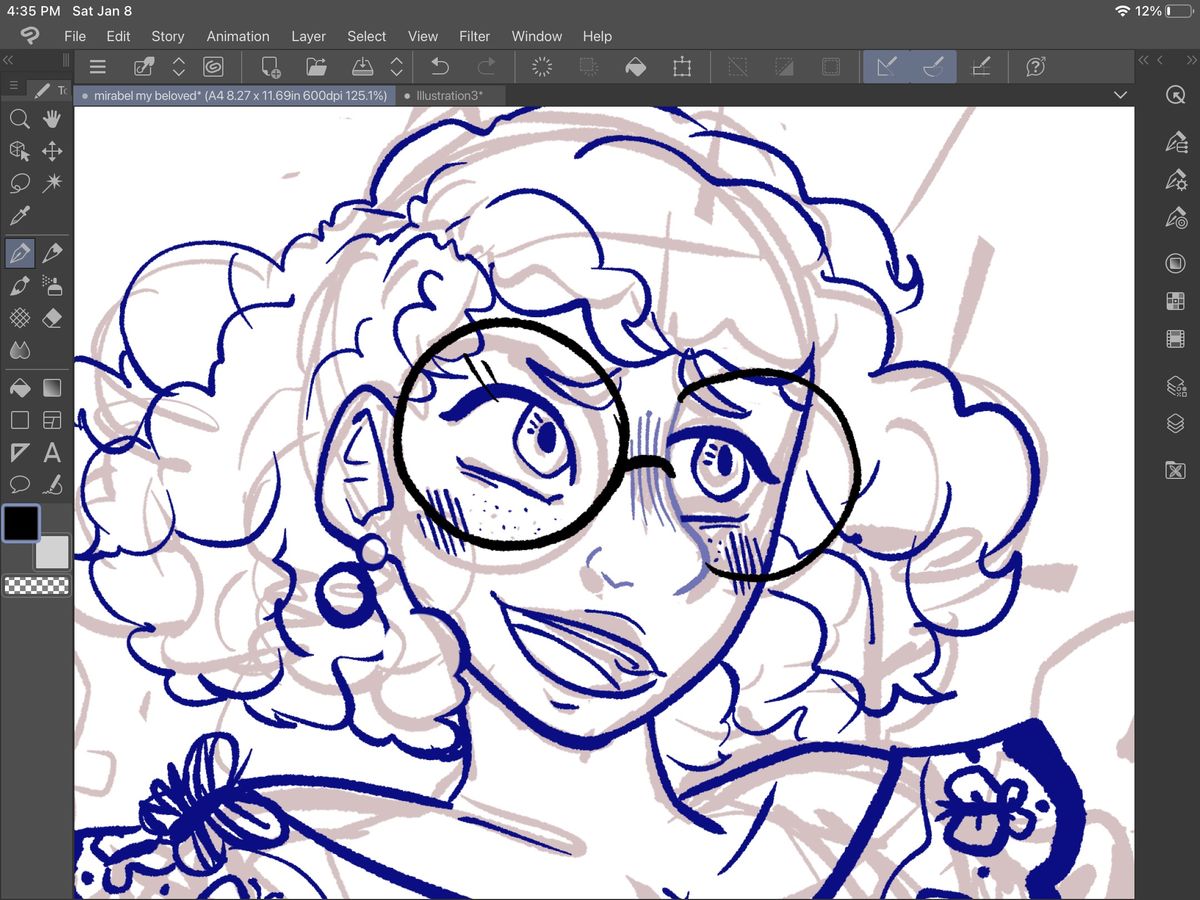Select the Blend water drops tool

[19, 350]
